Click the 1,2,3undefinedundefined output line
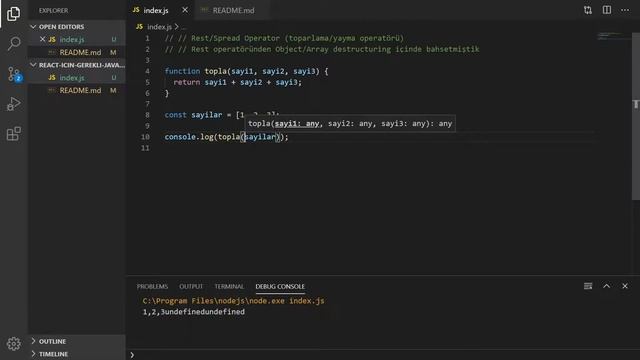The image size is (640, 360). click(194, 312)
